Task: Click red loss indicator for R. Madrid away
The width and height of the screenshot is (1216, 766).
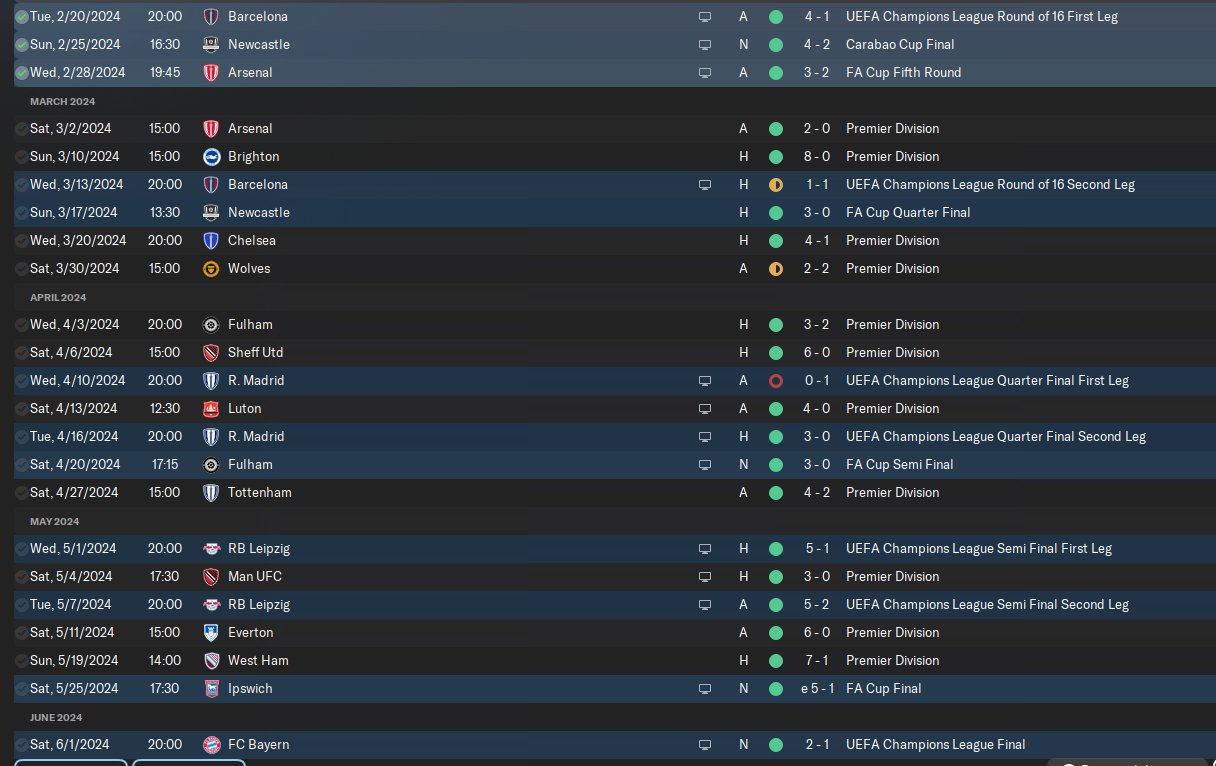Action: [x=775, y=380]
